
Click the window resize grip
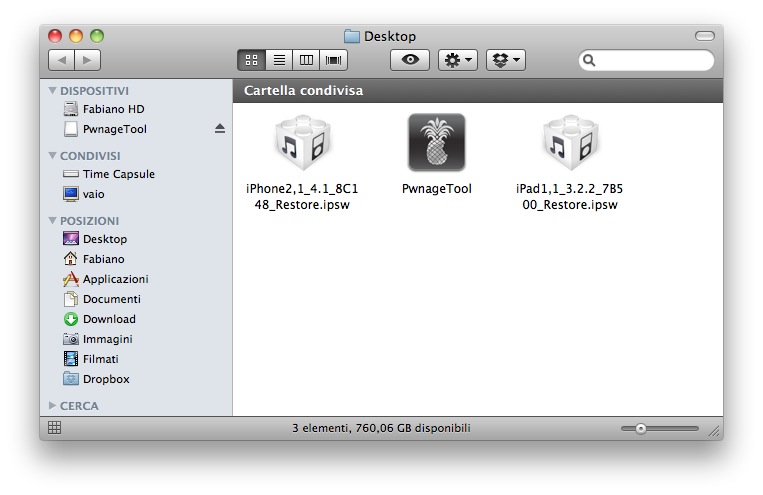point(714,431)
